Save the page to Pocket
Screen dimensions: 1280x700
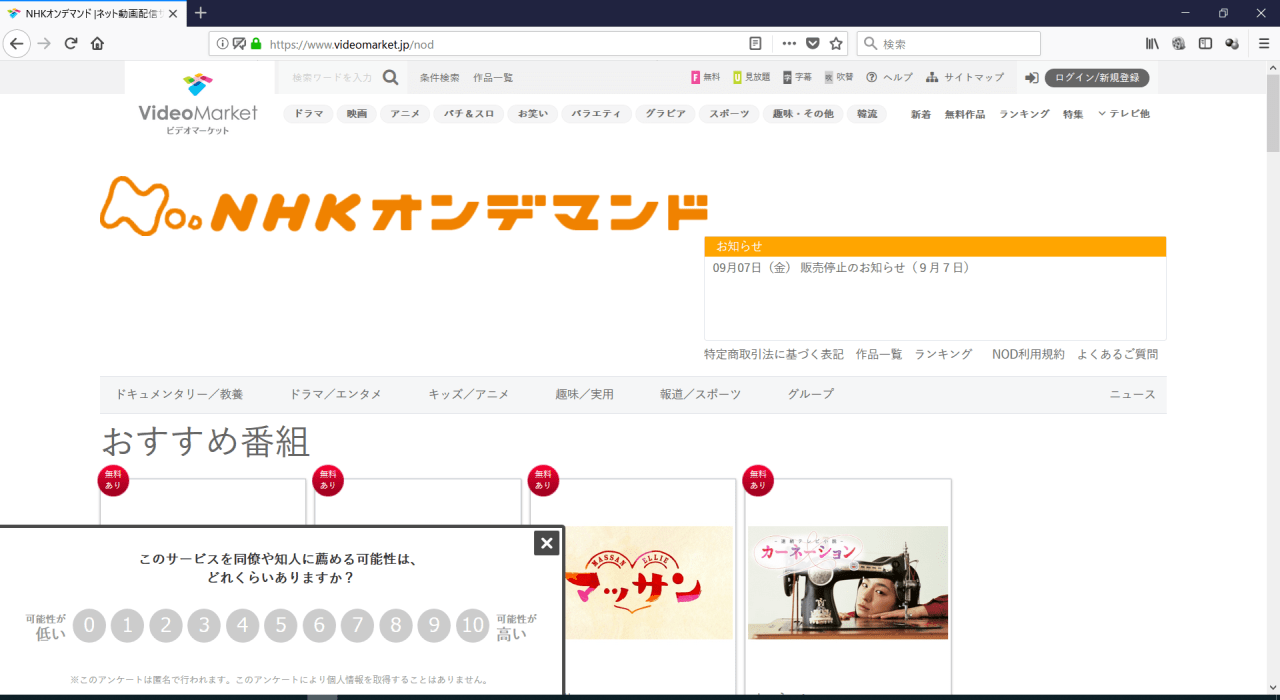tap(813, 44)
